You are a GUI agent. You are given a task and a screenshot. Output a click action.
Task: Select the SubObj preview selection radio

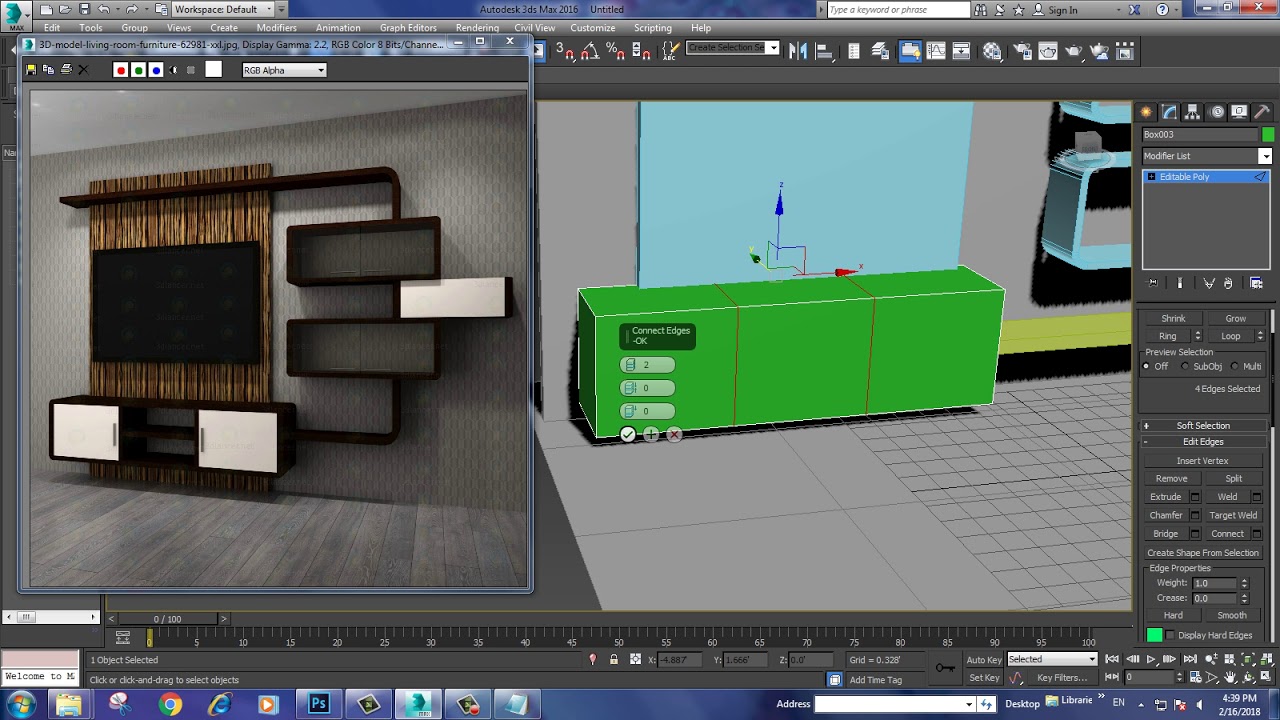coord(1186,366)
